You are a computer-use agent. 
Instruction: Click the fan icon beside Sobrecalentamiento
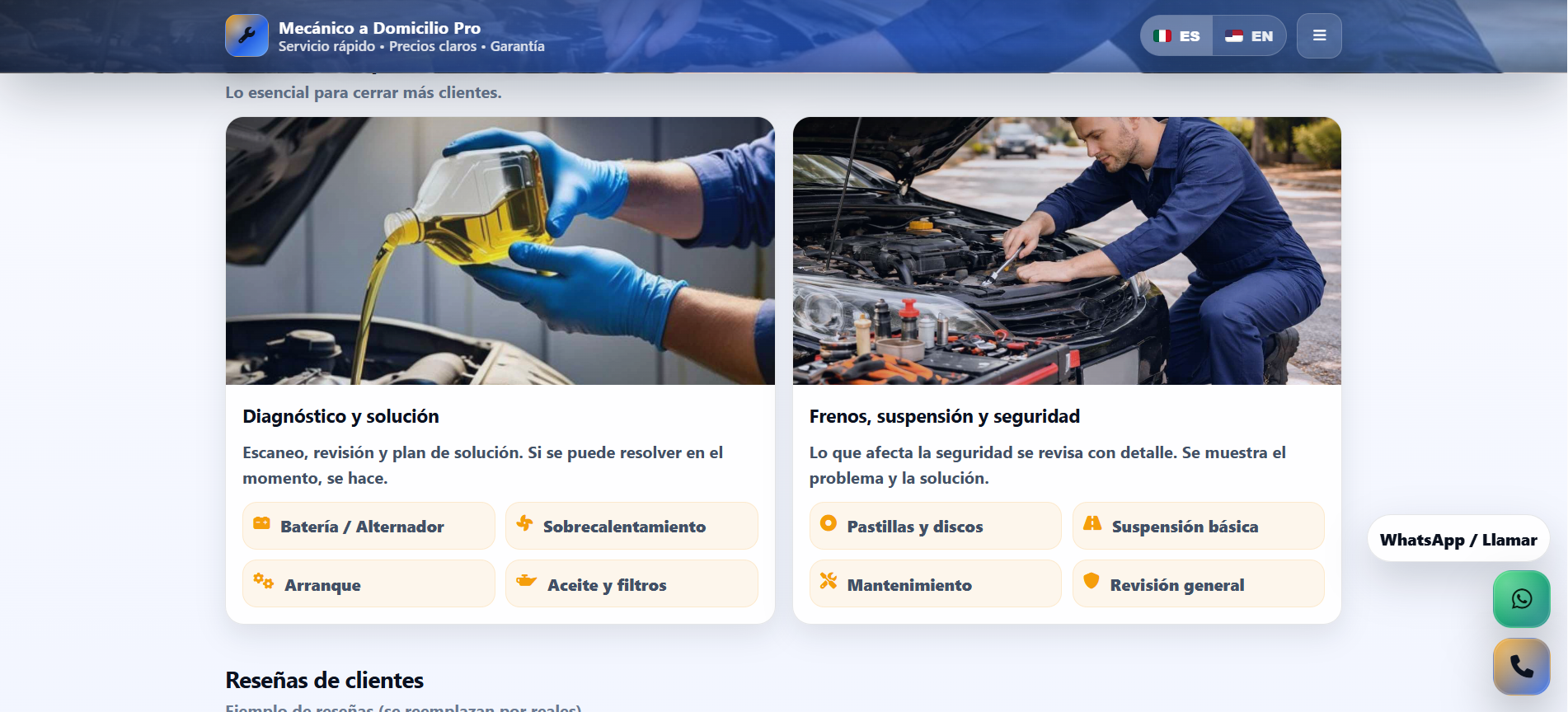524,523
